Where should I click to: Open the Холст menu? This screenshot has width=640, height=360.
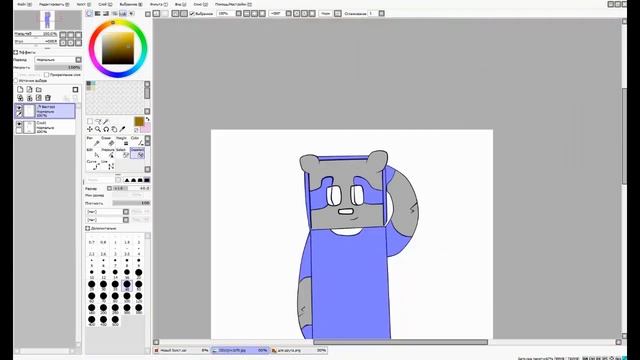point(83,4)
